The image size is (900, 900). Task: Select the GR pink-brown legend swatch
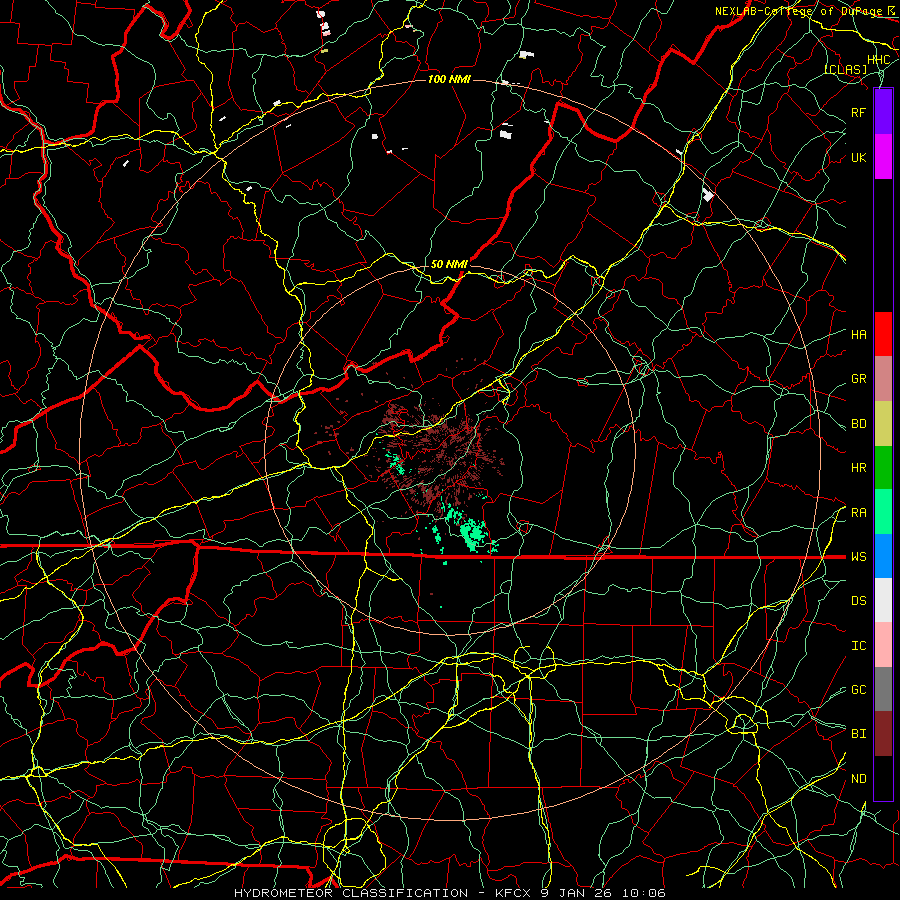coord(883,379)
